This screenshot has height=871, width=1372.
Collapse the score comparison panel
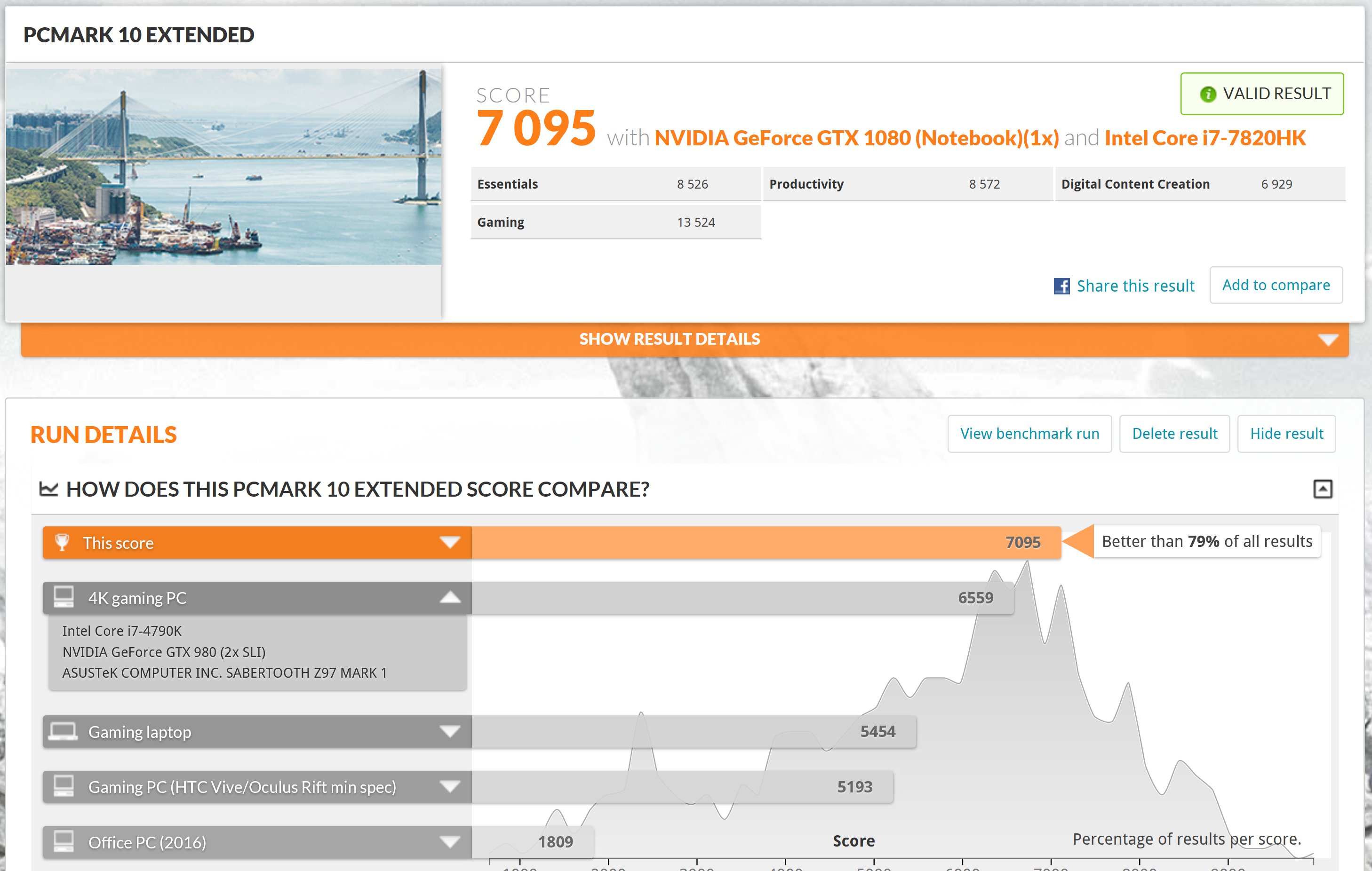(x=1323, y=489)
